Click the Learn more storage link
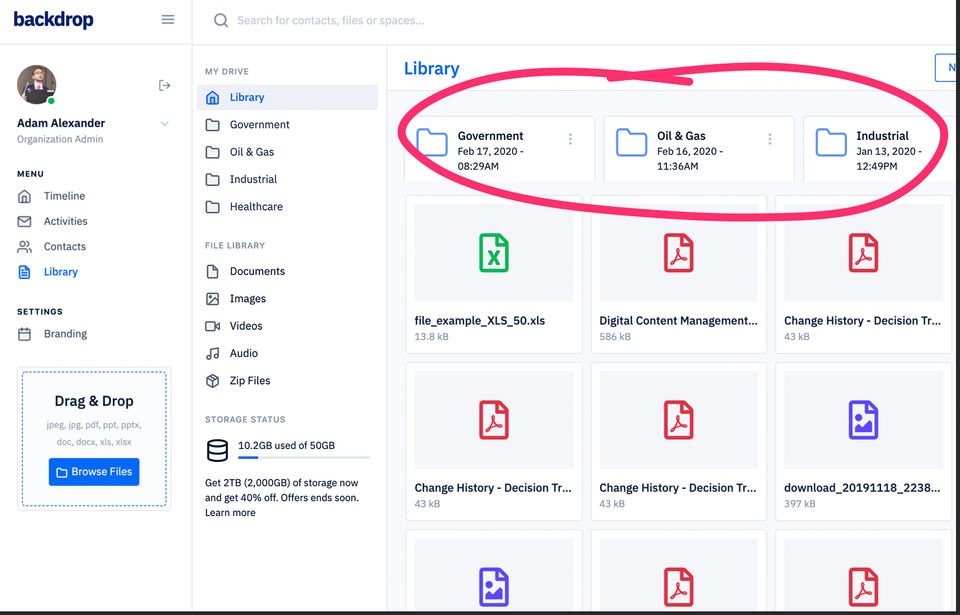 [x=230, y=513]
